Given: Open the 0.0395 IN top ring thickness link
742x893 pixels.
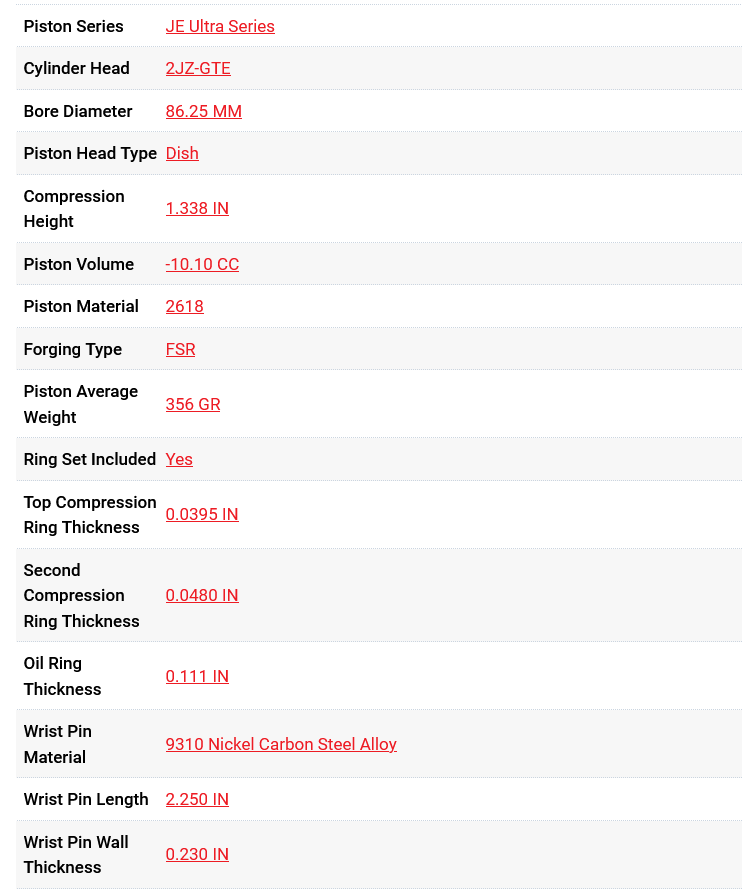Looking at the screenshot, I should pyautogui.click(x=202, y=514).
